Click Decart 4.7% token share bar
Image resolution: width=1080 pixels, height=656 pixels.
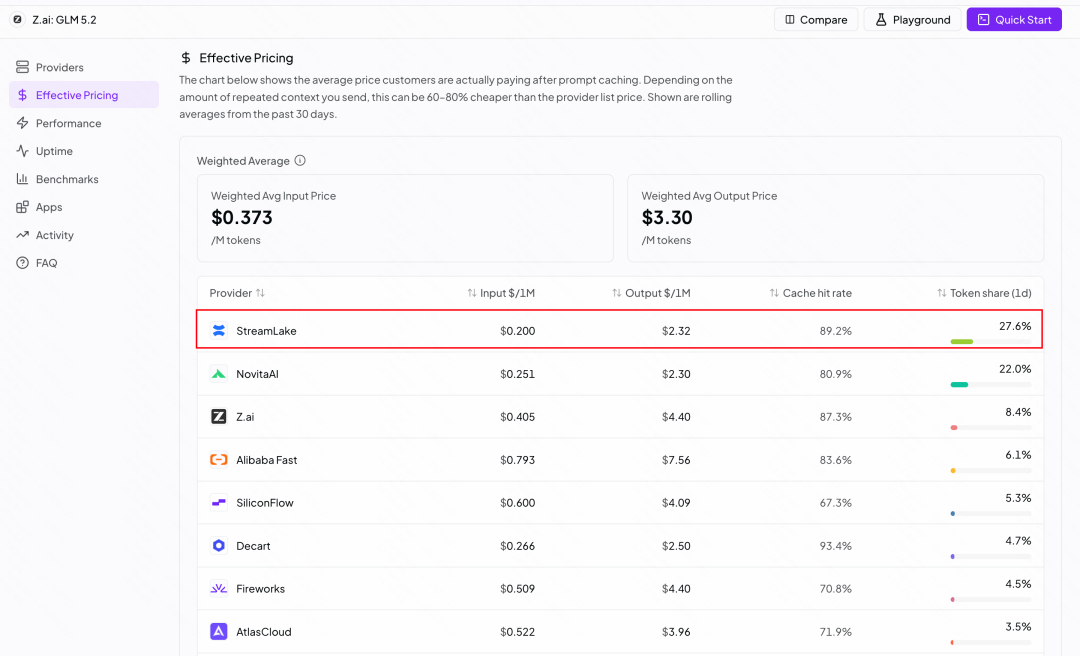pos(990,557)
